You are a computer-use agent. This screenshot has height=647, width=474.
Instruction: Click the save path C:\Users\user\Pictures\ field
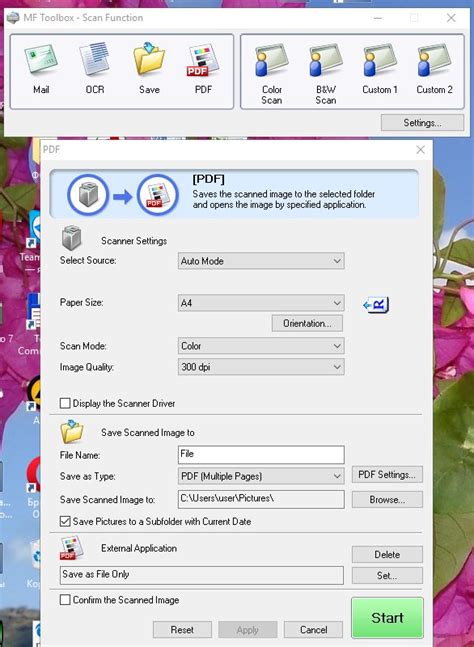[x=261, y=499]
